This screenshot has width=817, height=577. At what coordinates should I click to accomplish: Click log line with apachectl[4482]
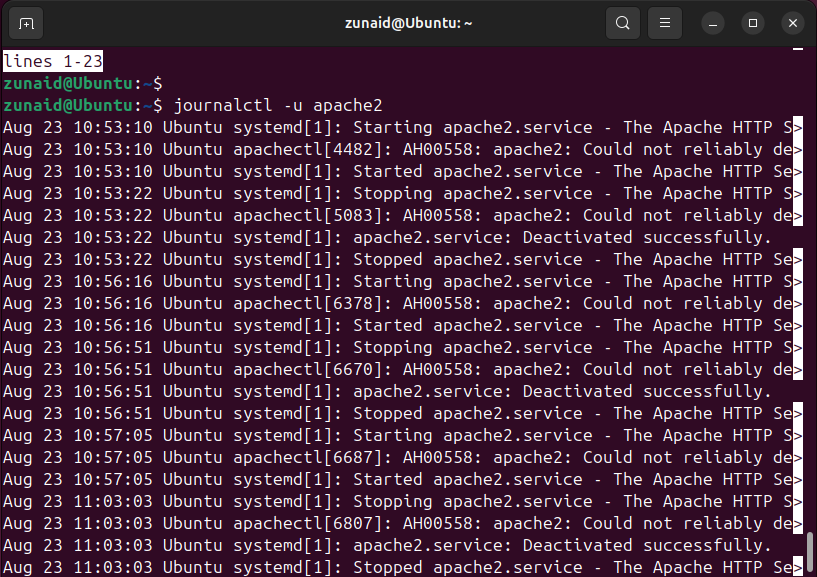[403, 150]
